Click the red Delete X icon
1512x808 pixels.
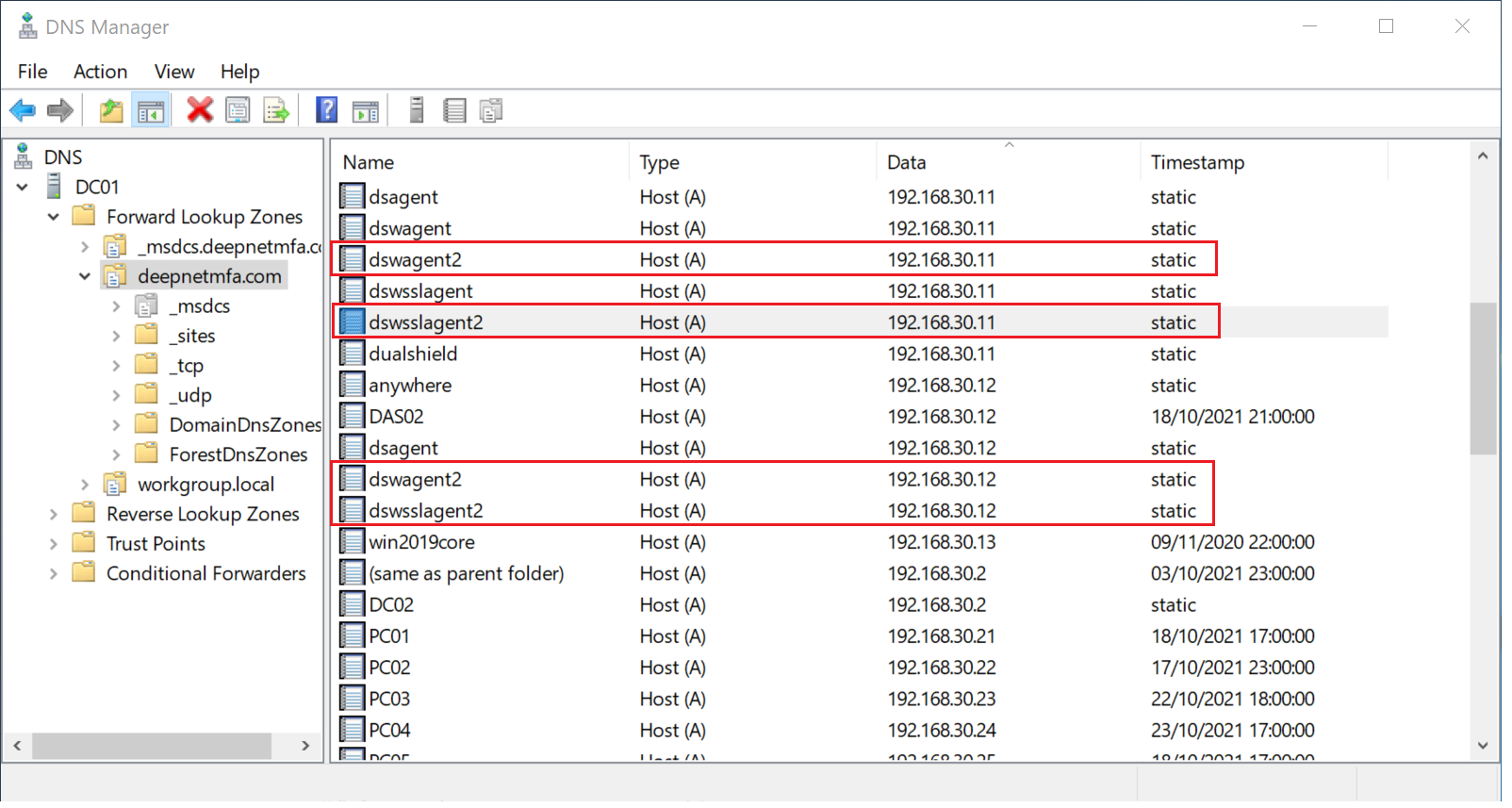(x=200, y=110)
